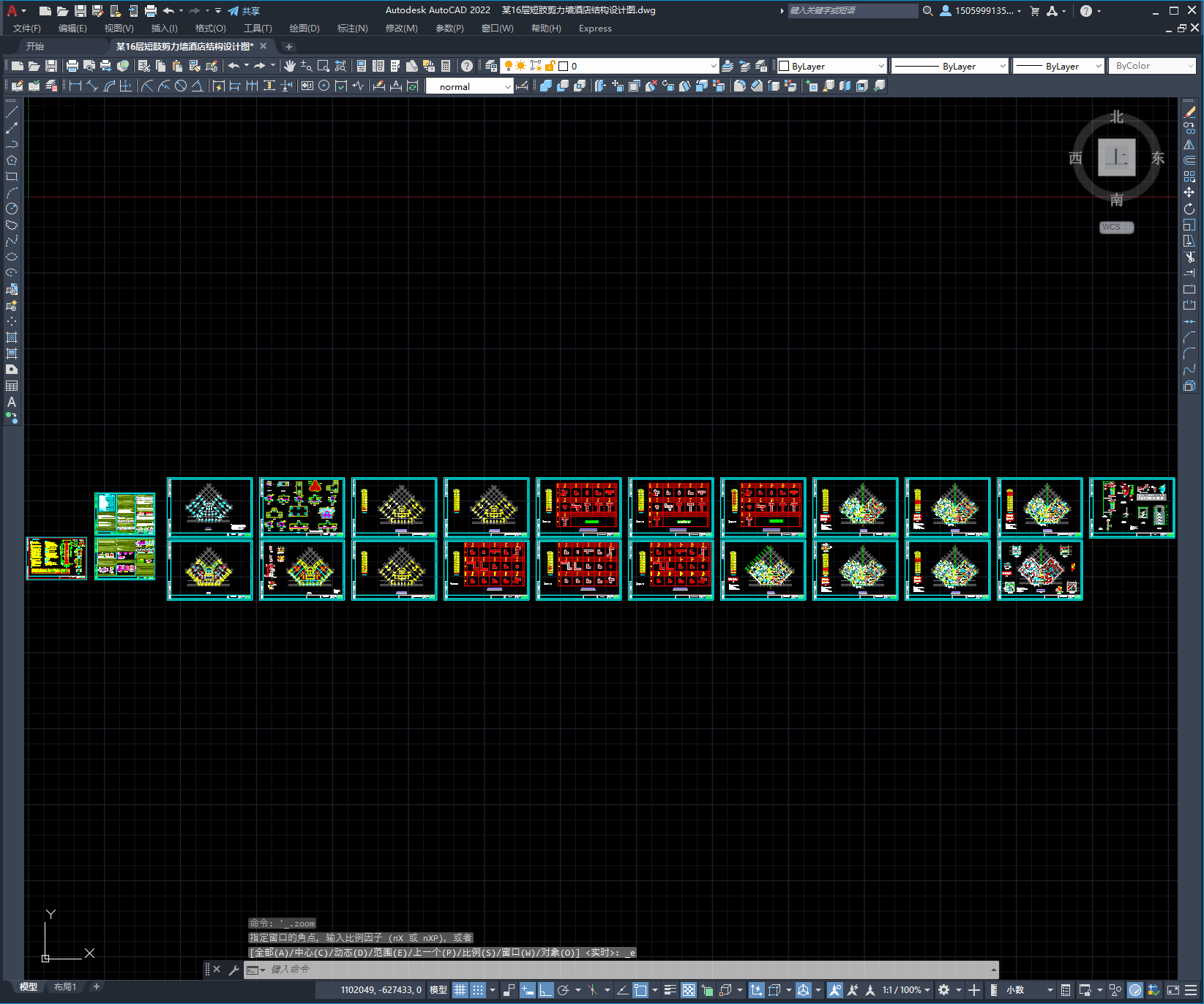Select the Circle draw tool
The height and width of the screenshot is (1004, 1204).
[x=12, y=209]
